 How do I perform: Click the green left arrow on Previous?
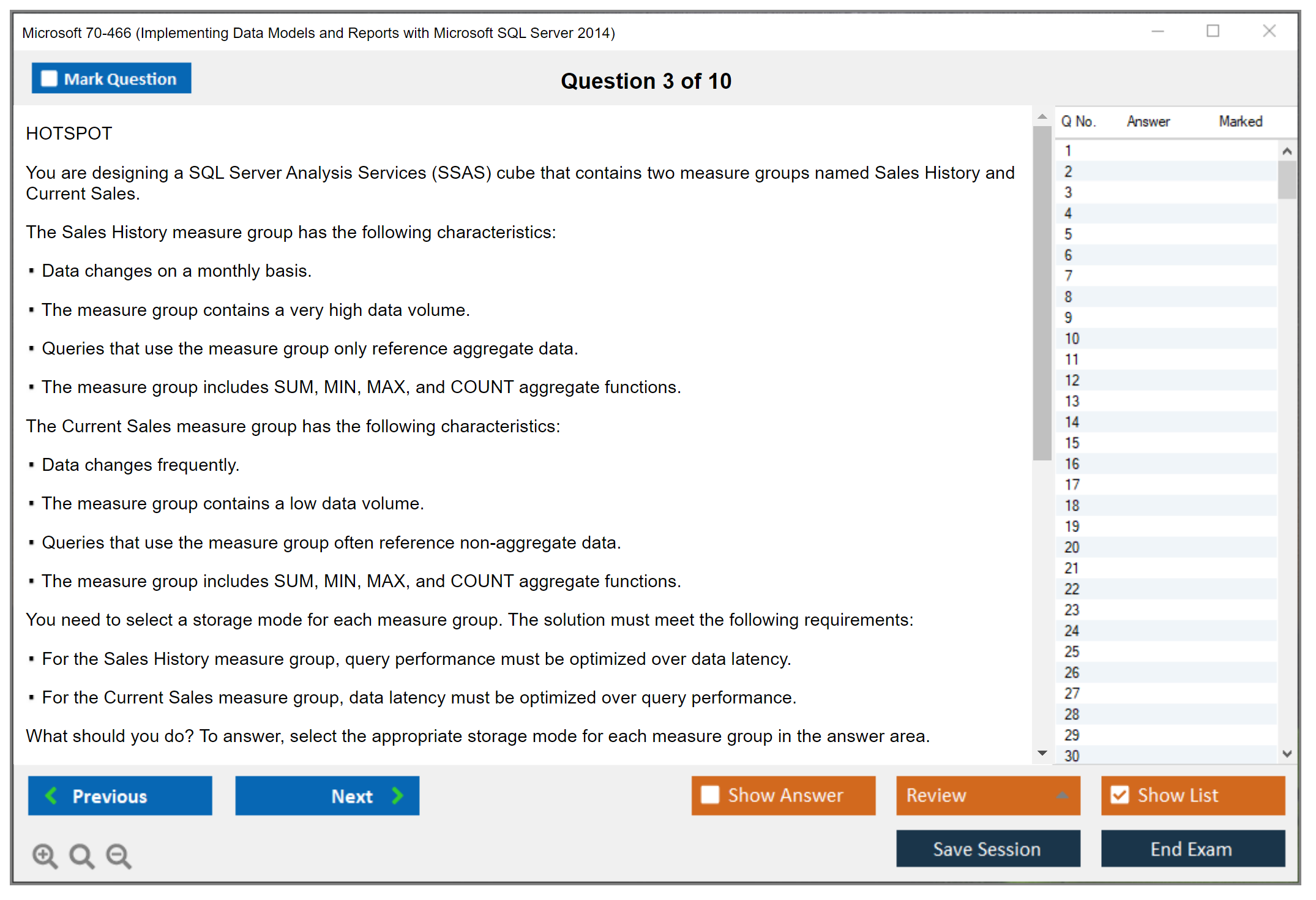tap(51, 795)
